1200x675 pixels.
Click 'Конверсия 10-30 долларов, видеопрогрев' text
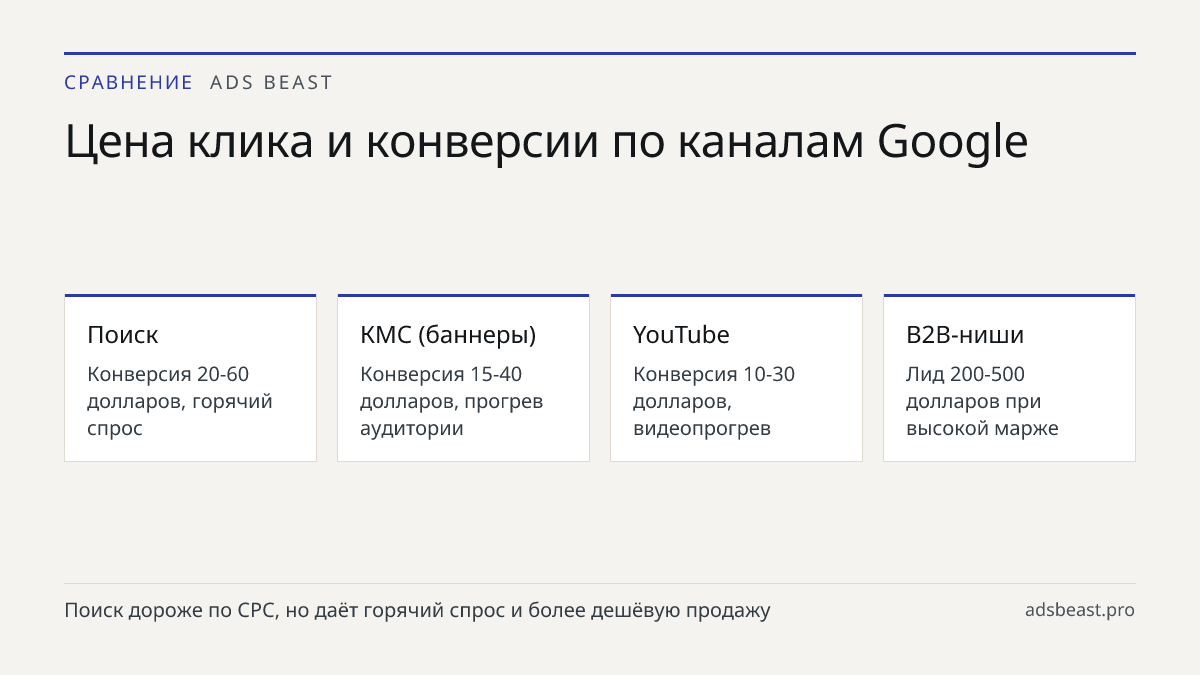pos(714,401)
